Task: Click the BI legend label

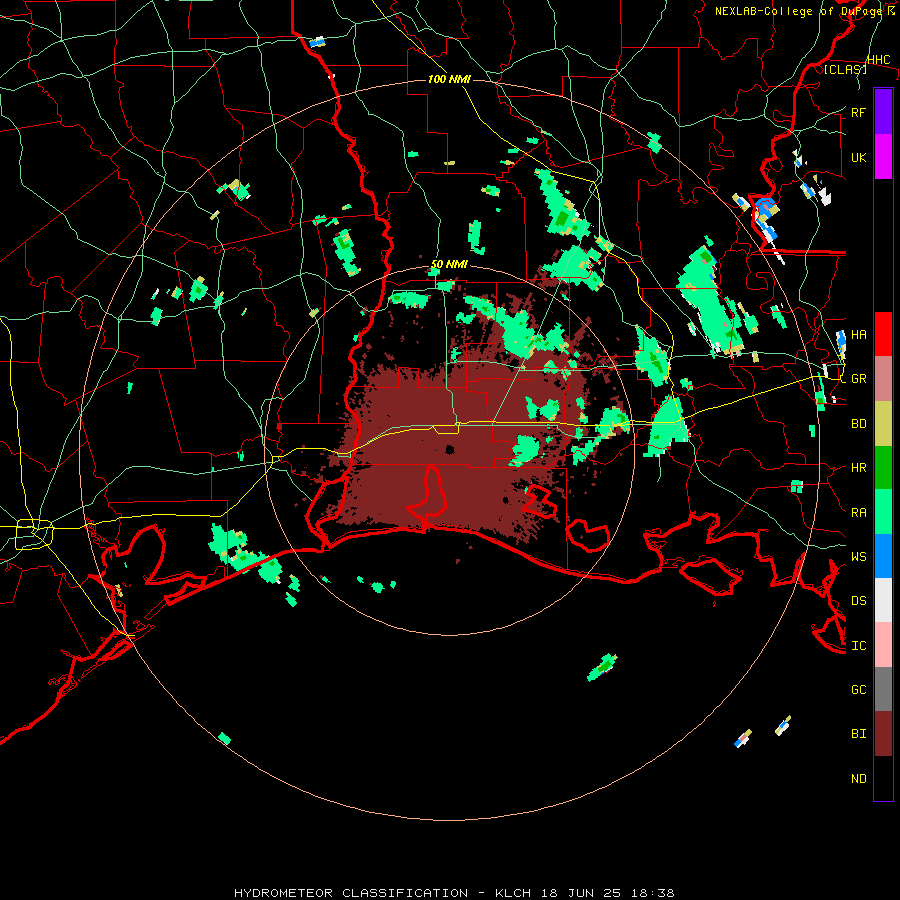Action: coord(858,734)
